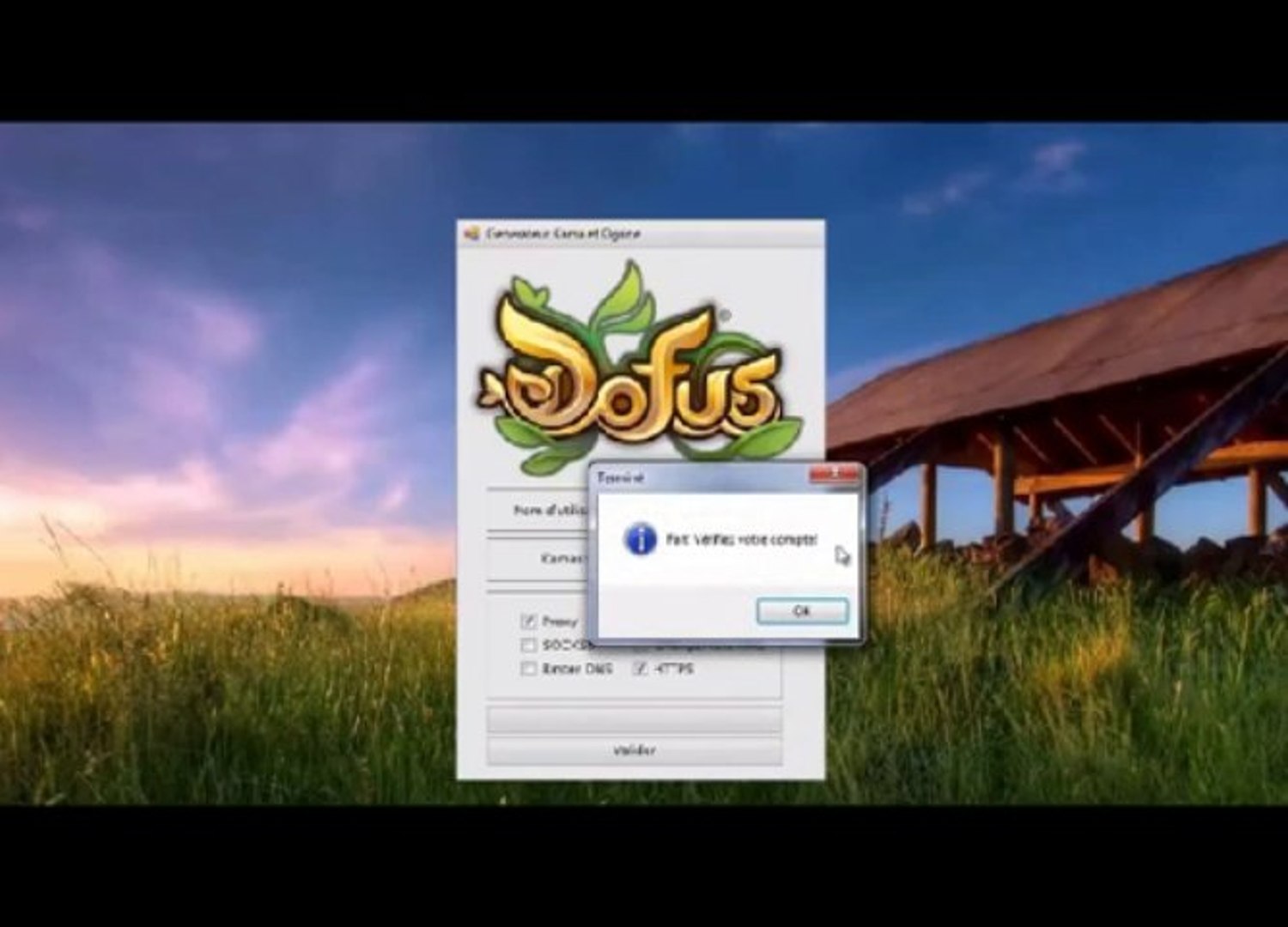Click the Dofus logo image

[639, 367]
